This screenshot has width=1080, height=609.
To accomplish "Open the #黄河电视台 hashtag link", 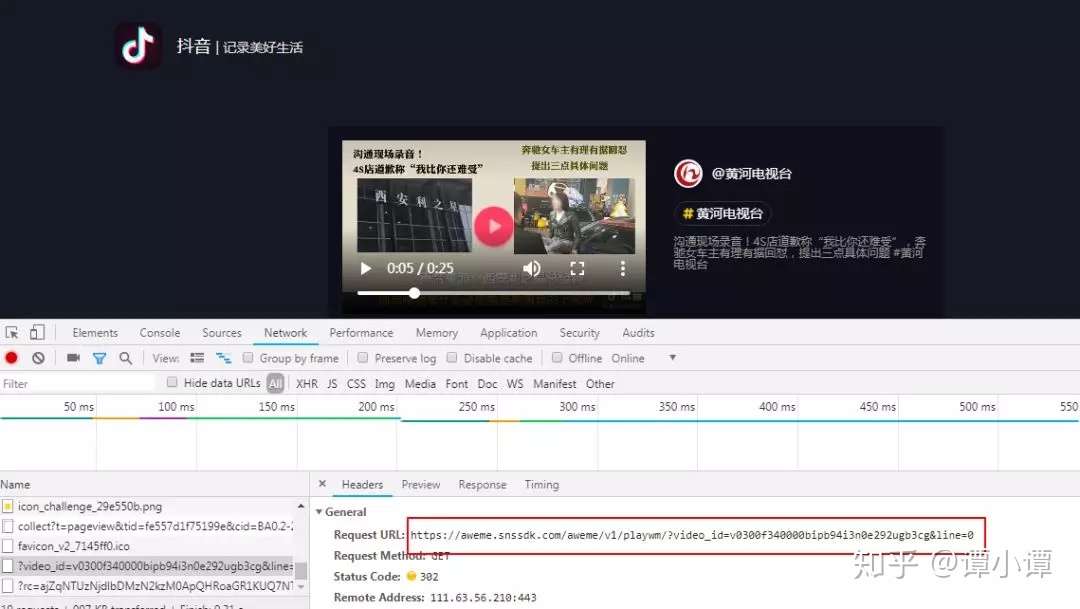I will (722, 213).
